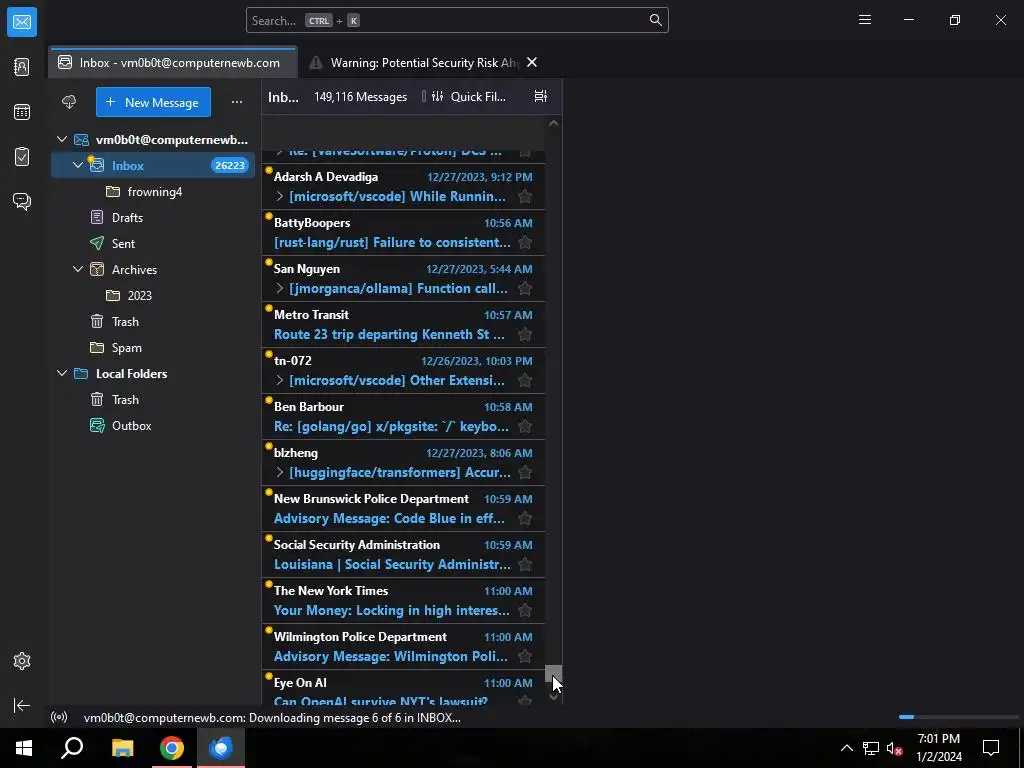Click the Get Messages cloud icon

click(69, 102)
